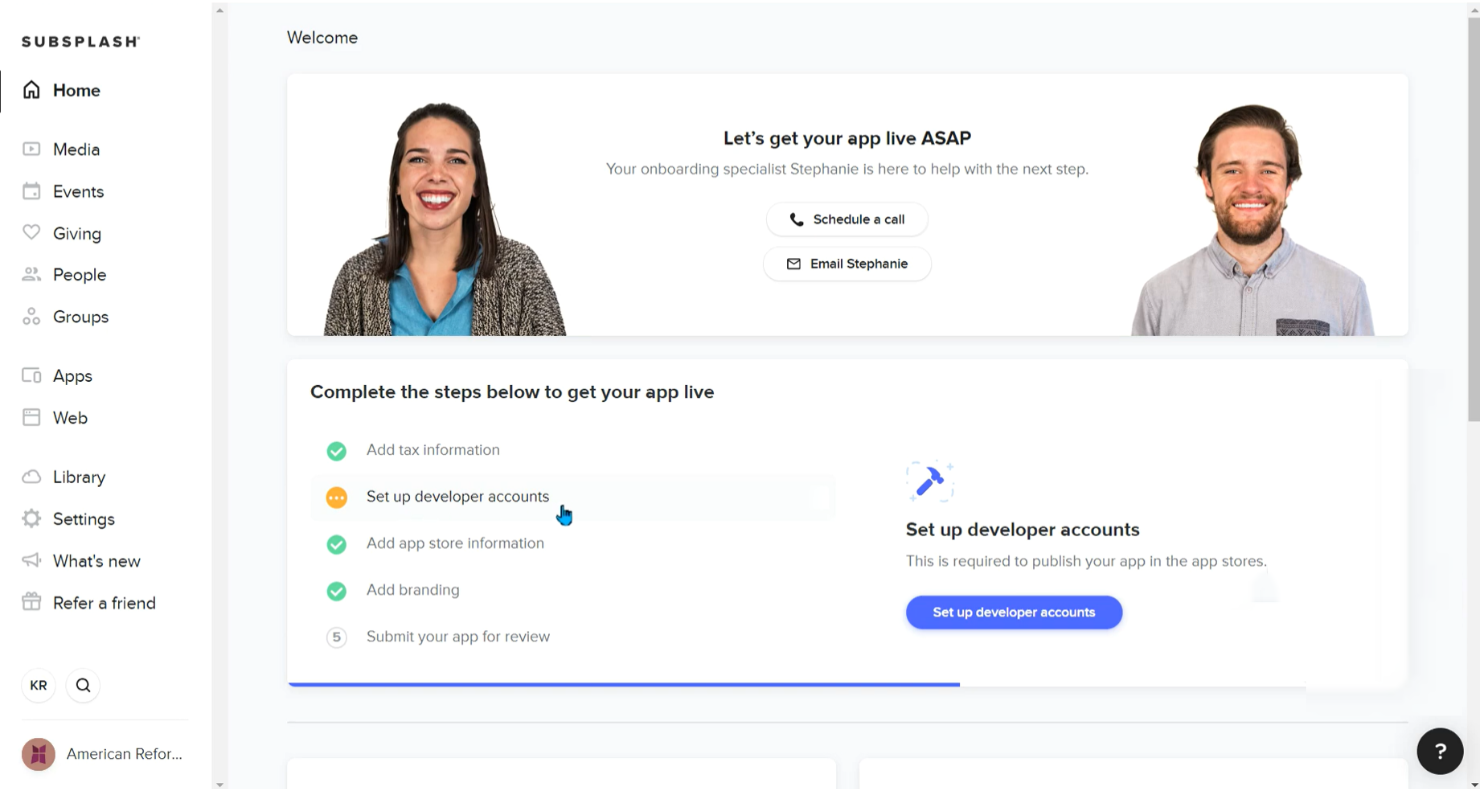Select Submit your app for review step

[x=458, y=637]
